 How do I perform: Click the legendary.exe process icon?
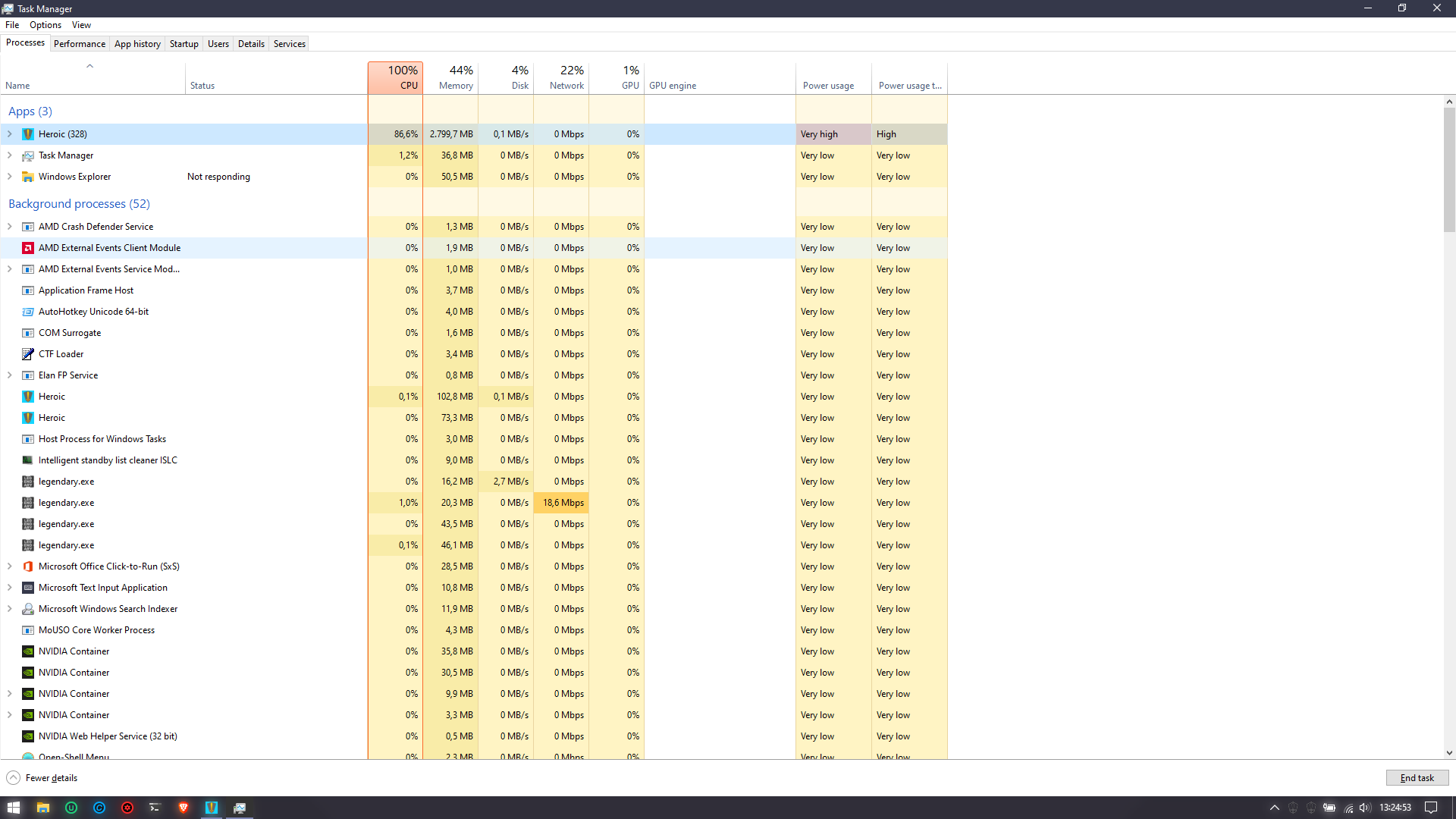coord(27,482)
